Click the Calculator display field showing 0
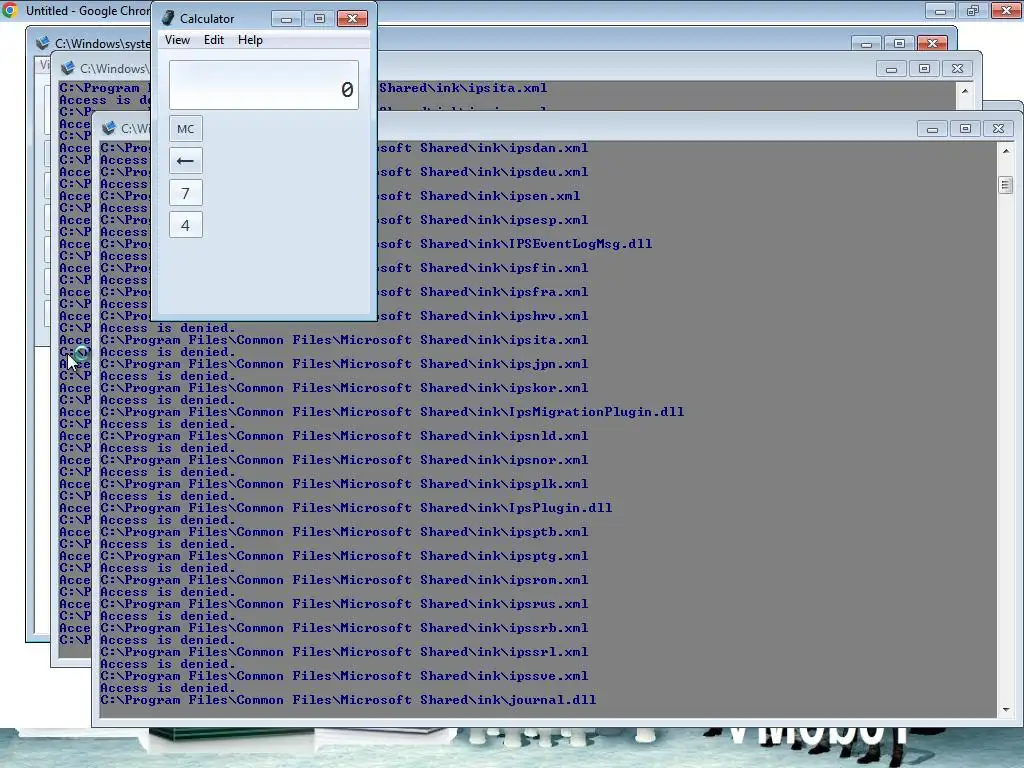Image resolution: width=1024 pixels, height=768 pixels. (264, 85)
